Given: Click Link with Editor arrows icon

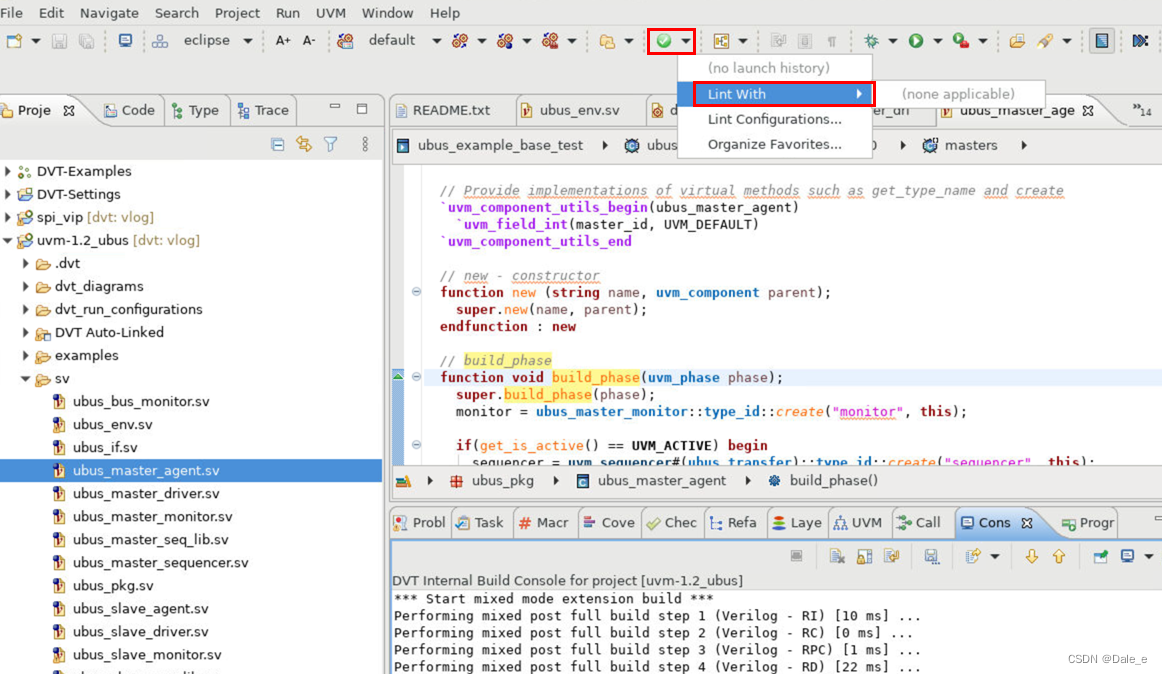Looking at the screenshot, I should (304, 144).
